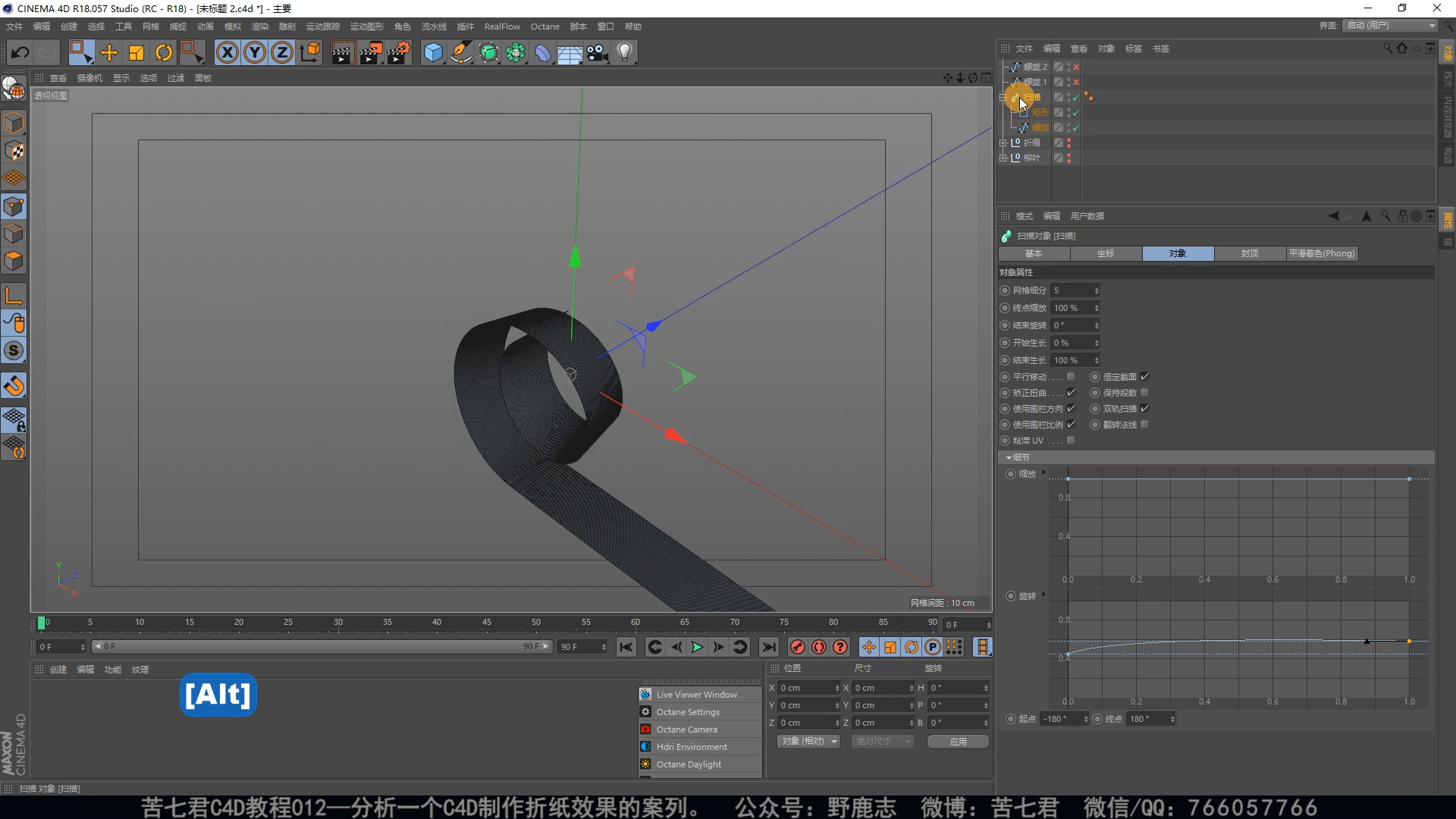Viewport: 1456px width, 819px height.
Task: Open the 对象 (相对) coordinate dropdown
Action: pos(808,741)
